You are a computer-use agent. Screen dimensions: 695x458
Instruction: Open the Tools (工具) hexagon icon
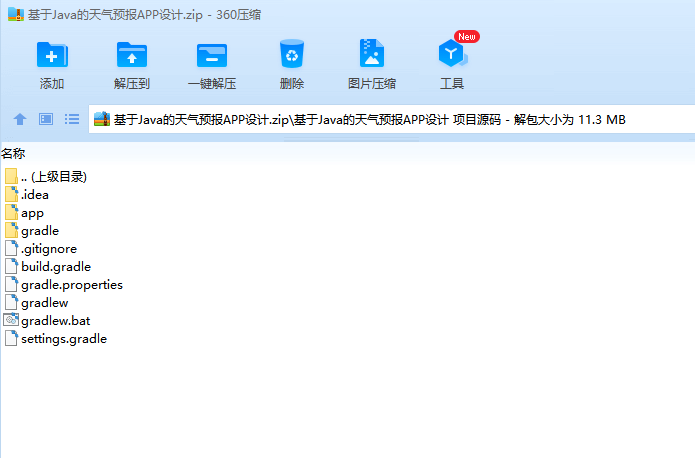452,53
